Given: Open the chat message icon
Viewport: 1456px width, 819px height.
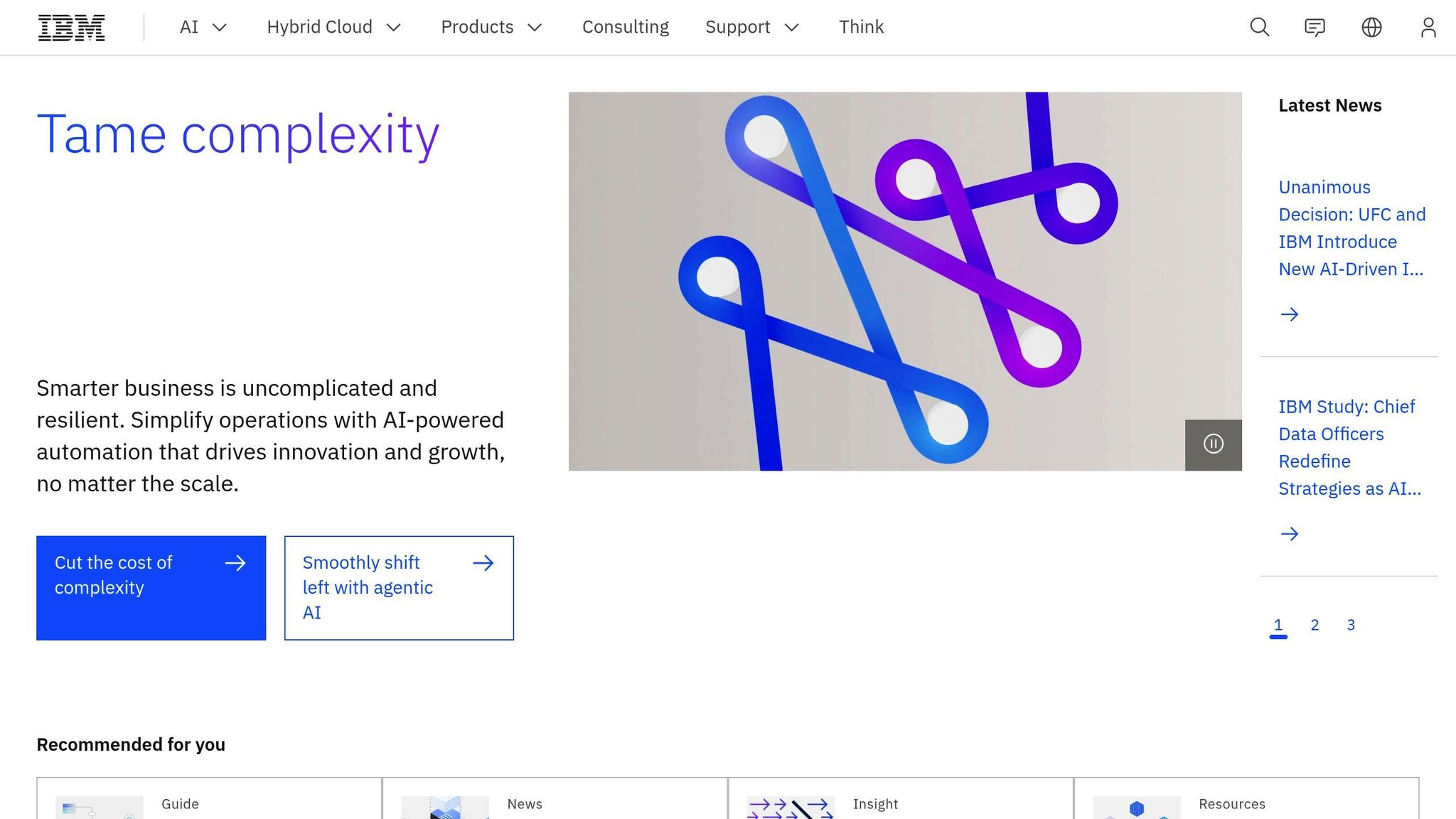Looking at the screenshot, I should point(1315,28).
